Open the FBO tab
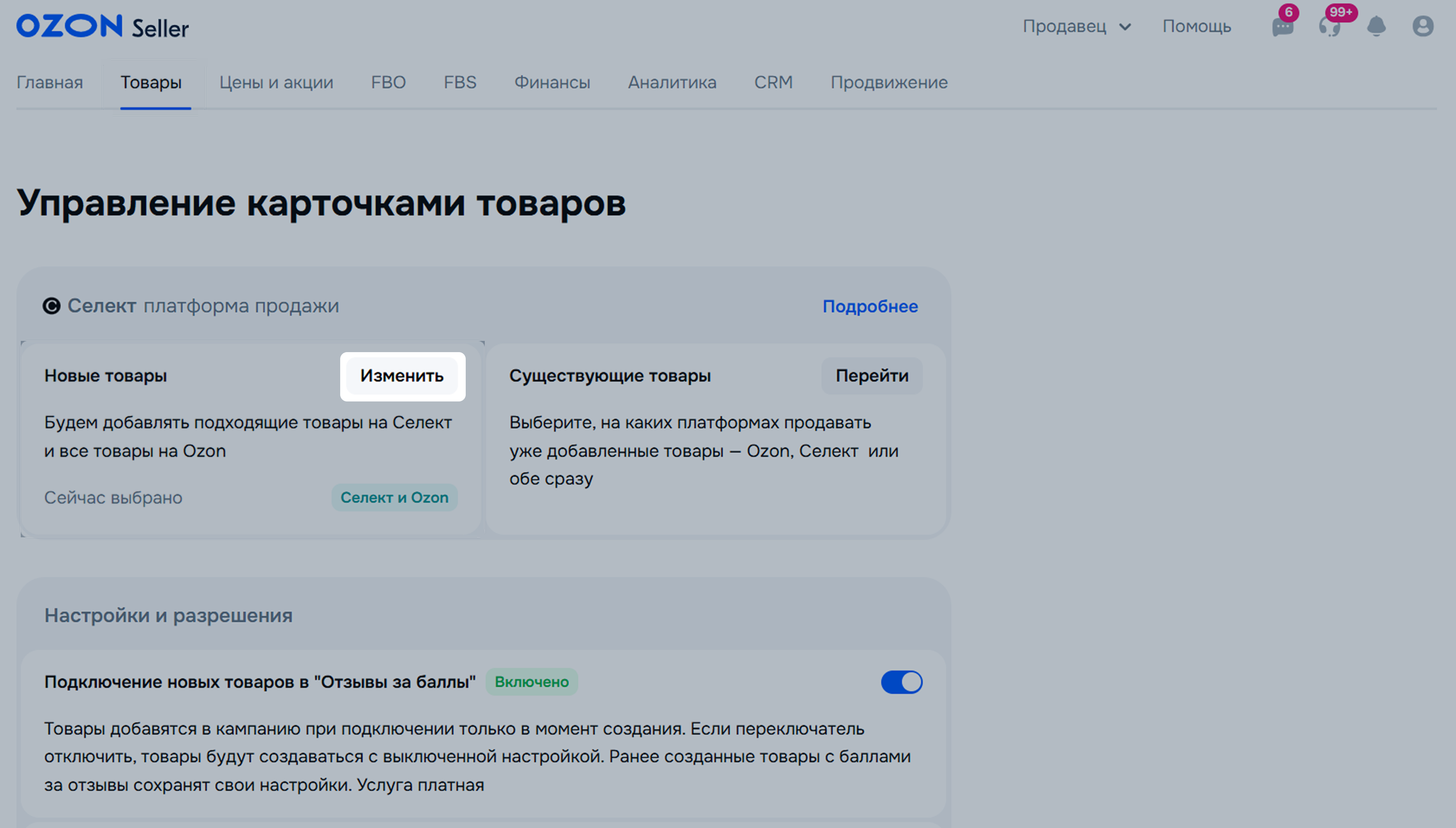 (388, 83)
